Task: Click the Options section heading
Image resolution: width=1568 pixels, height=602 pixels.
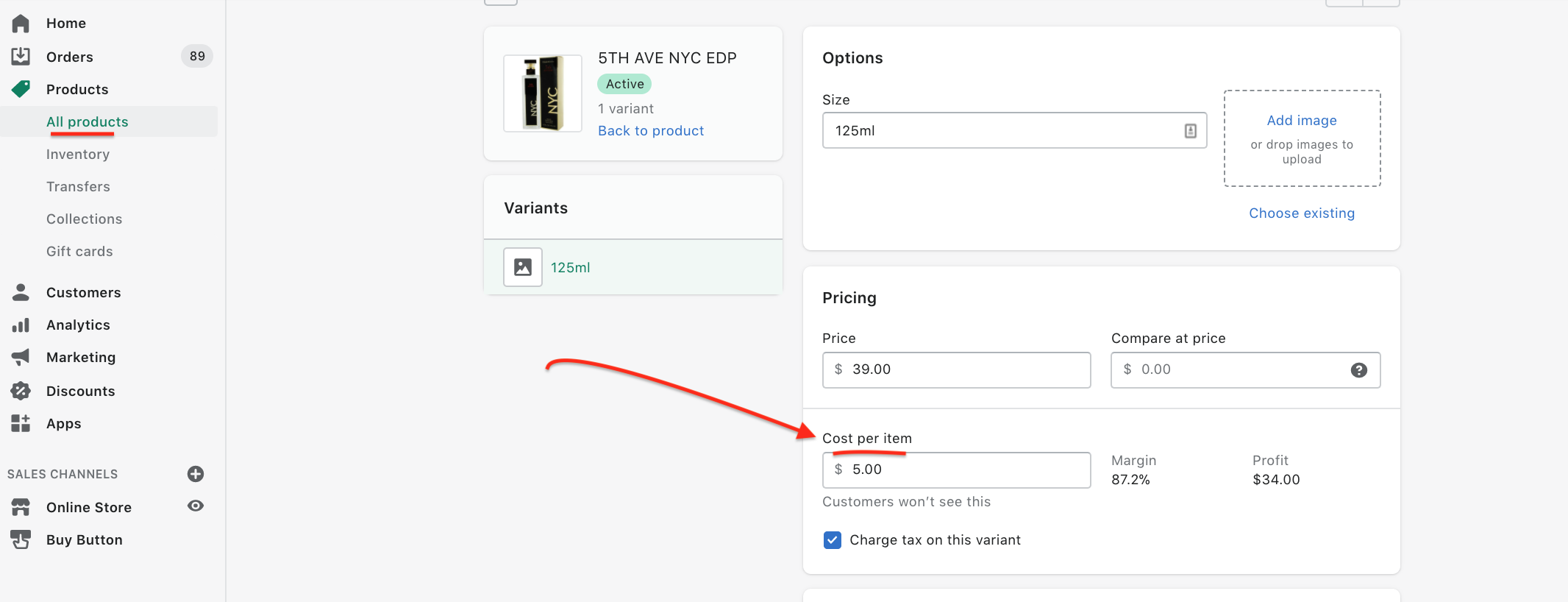Action: [x=852, y=58]
